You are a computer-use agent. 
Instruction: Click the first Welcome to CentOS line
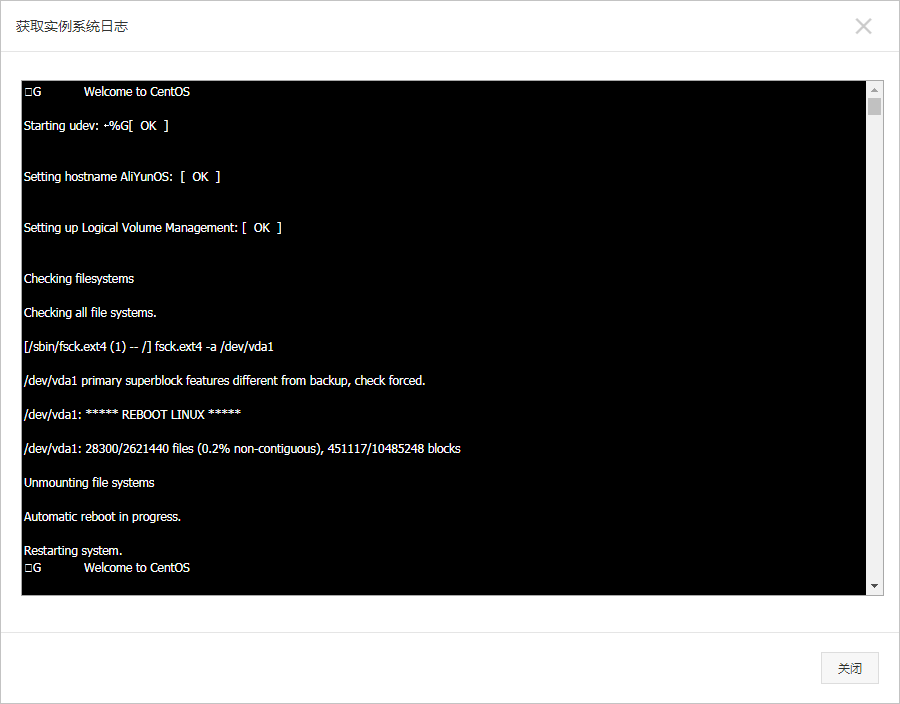136,92
